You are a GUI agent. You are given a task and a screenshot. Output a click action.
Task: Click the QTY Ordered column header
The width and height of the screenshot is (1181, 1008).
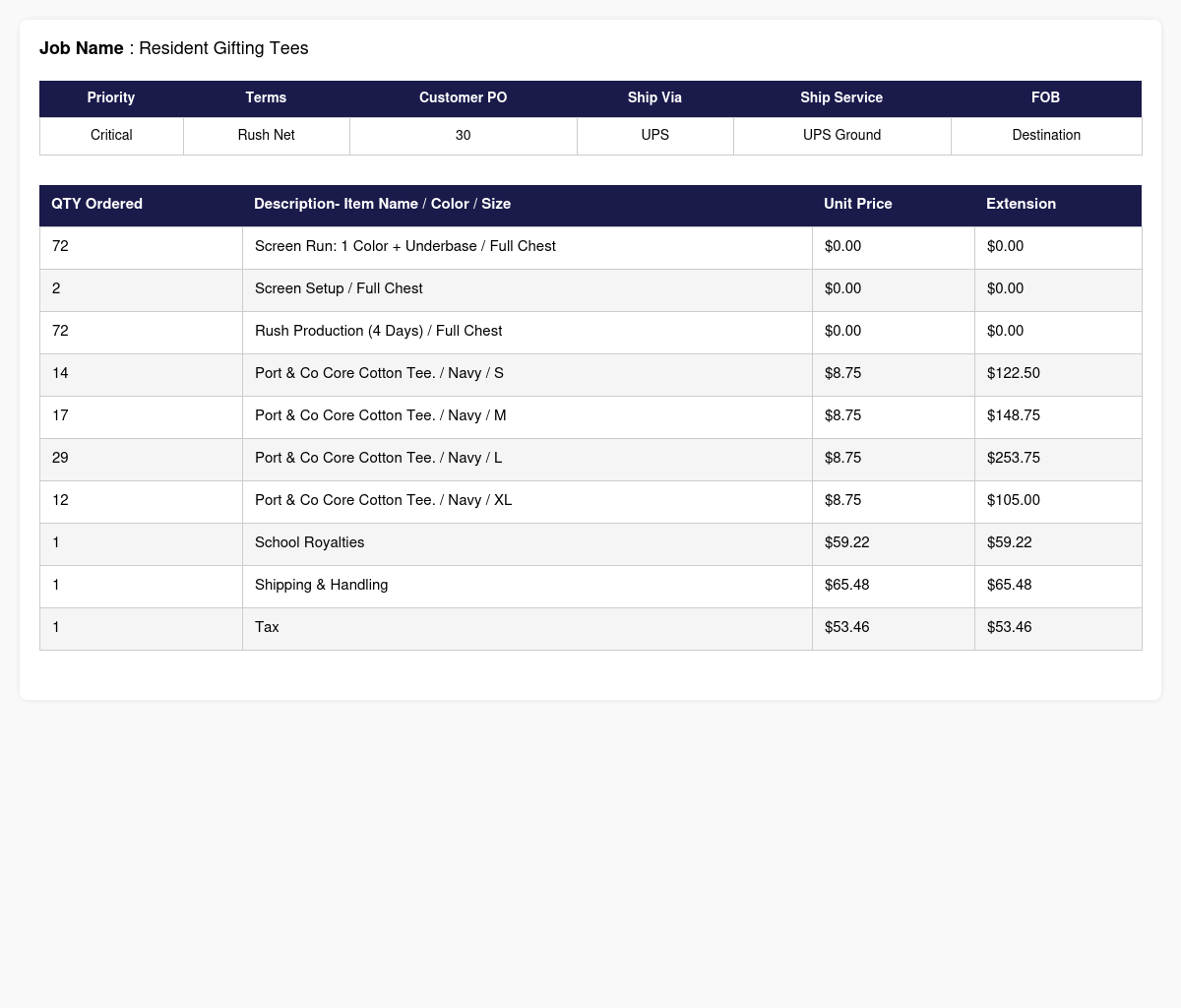pyautogui.click(x=141, y=205)
